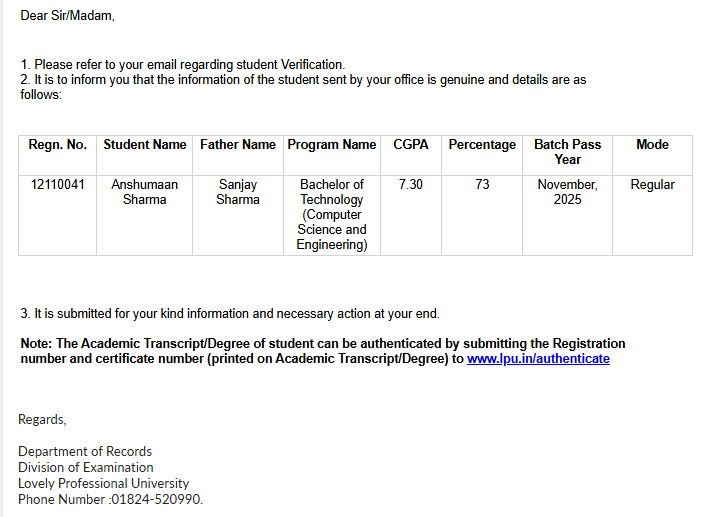Open the www.lpu.in/authenticate link
Viewport: 721px width, 517px height.
coord(538,358)
